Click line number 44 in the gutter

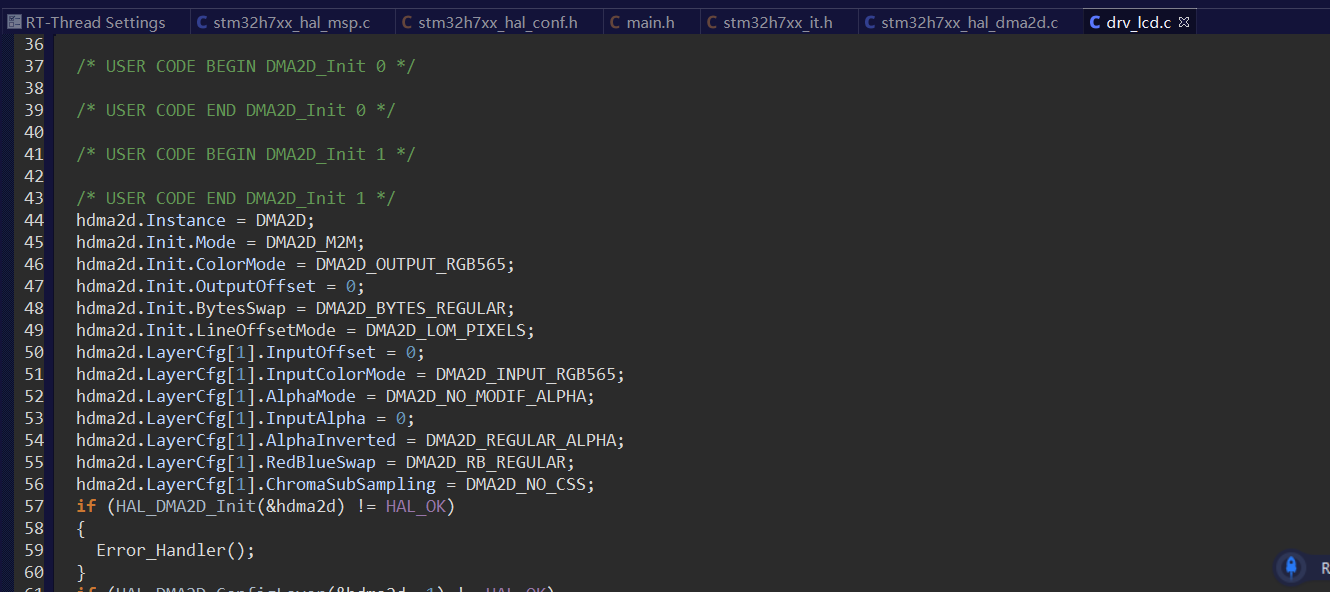(x=33, y=220)
